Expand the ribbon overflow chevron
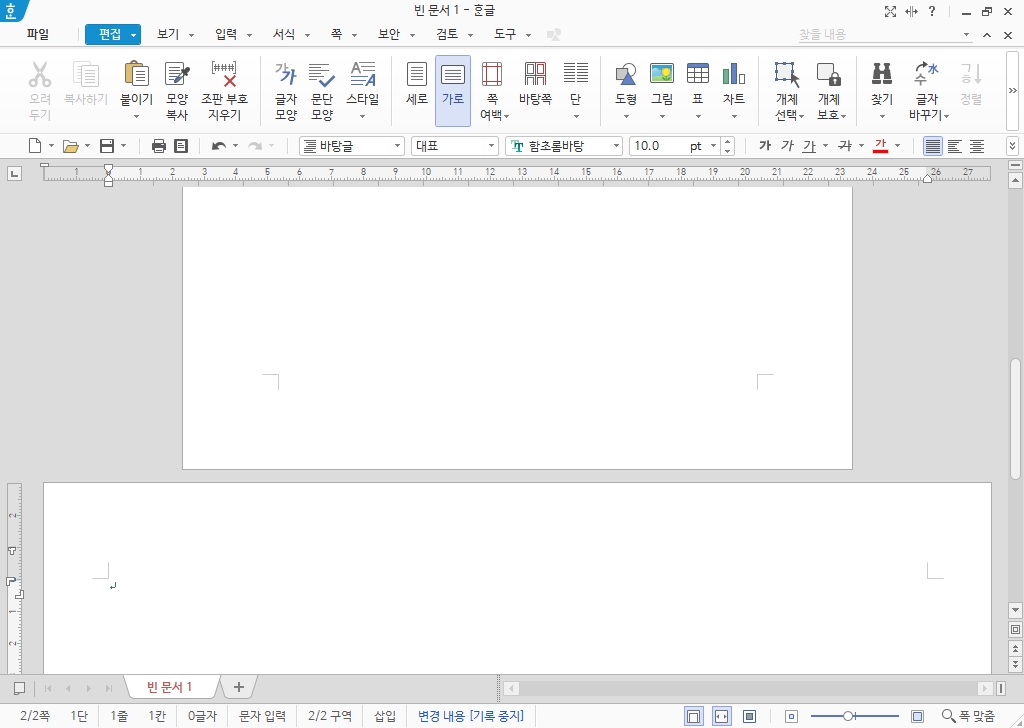Screen dimensions: 1024x728 (x=1013, y=90)
